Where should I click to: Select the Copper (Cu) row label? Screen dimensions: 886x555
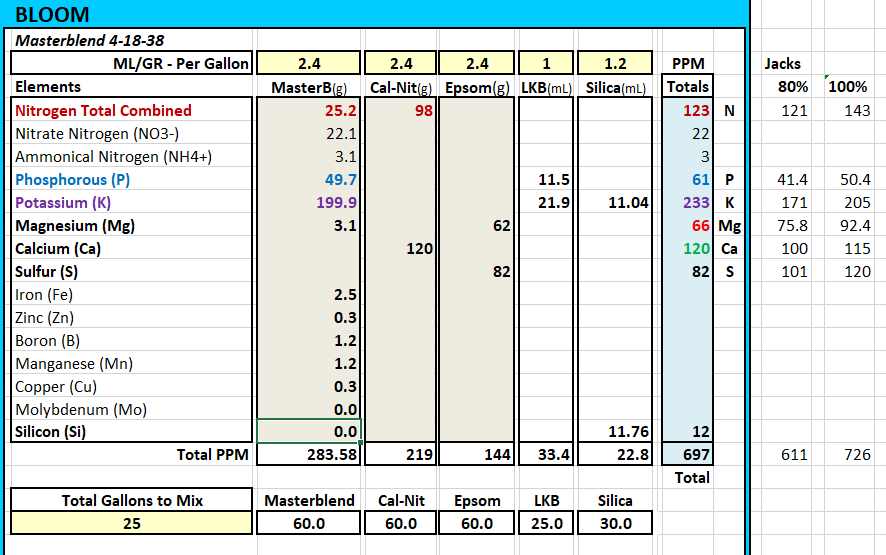pos(55,387)
